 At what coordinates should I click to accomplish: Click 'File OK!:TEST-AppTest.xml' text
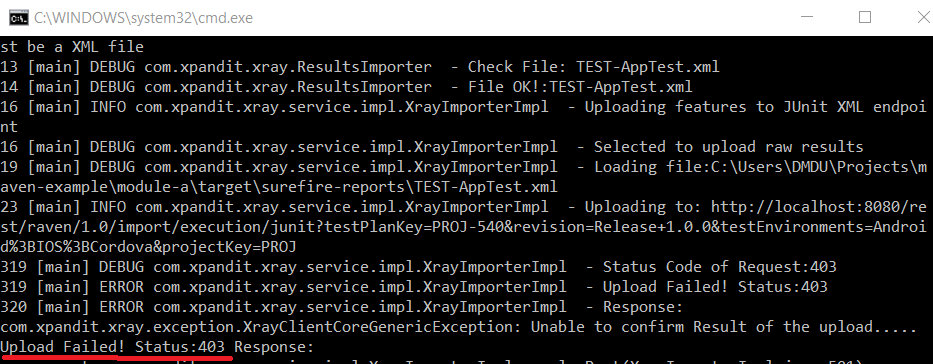pos(580,87)
